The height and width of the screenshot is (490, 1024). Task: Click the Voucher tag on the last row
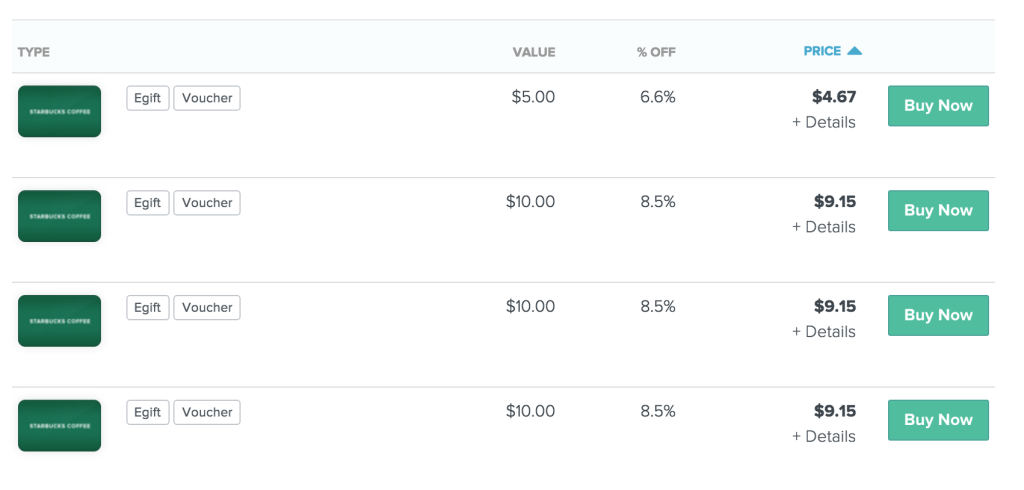click(207, 412)
